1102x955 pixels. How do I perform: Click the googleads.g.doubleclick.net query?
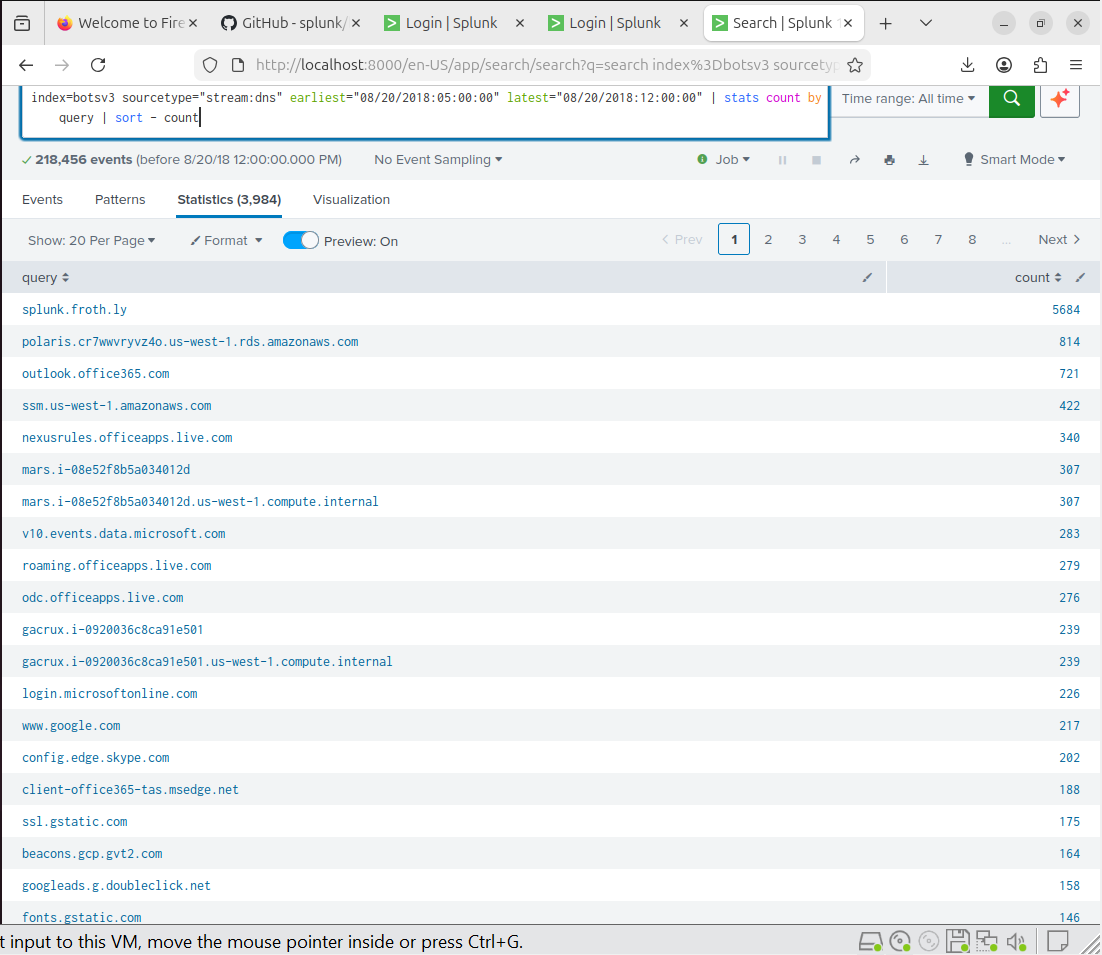click(x=116, y=885)
